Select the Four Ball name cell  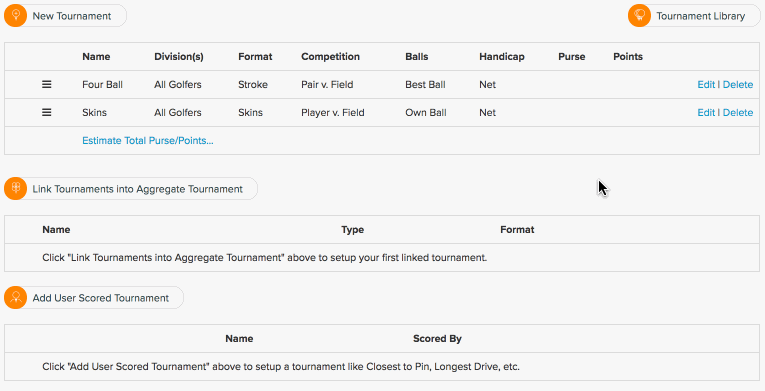[102, 84]
